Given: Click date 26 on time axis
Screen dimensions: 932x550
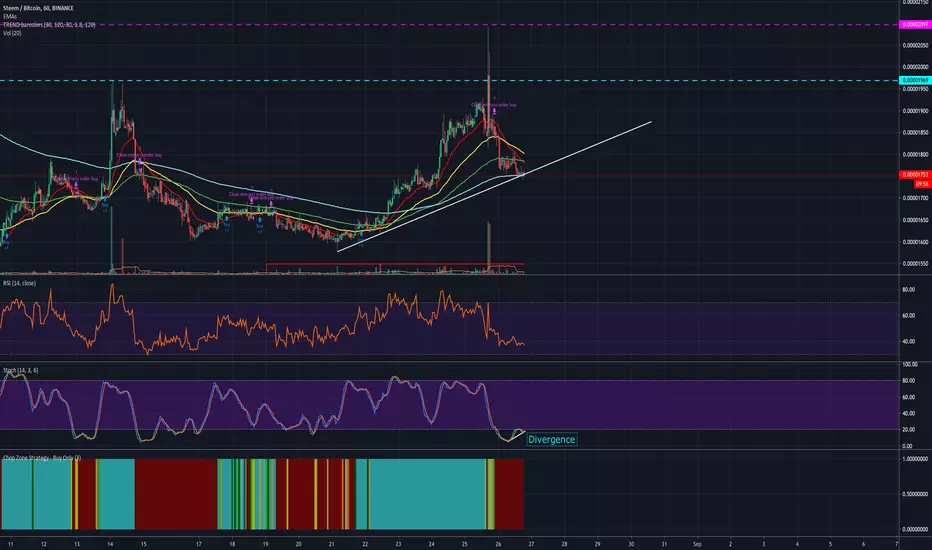Looking at the screenshot, I should [x=498, y=544].
